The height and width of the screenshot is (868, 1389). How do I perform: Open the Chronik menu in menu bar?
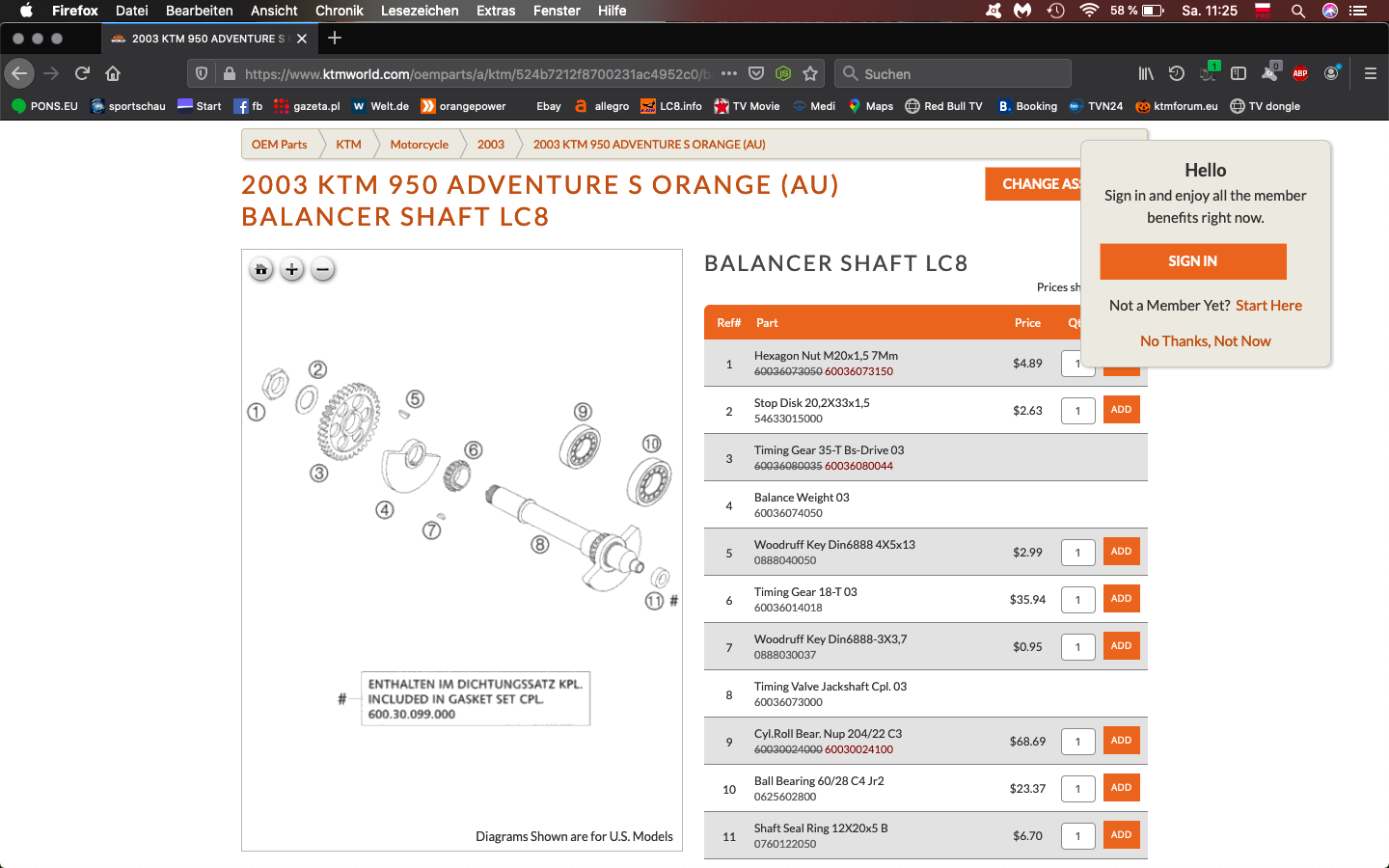340,11
